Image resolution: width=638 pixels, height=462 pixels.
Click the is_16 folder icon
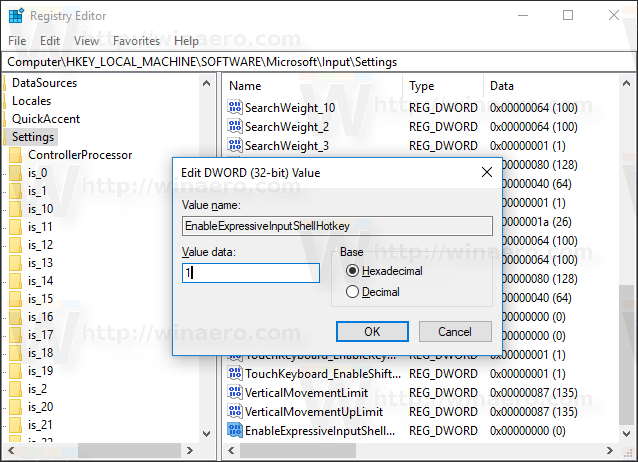click(x=15, y=317)
